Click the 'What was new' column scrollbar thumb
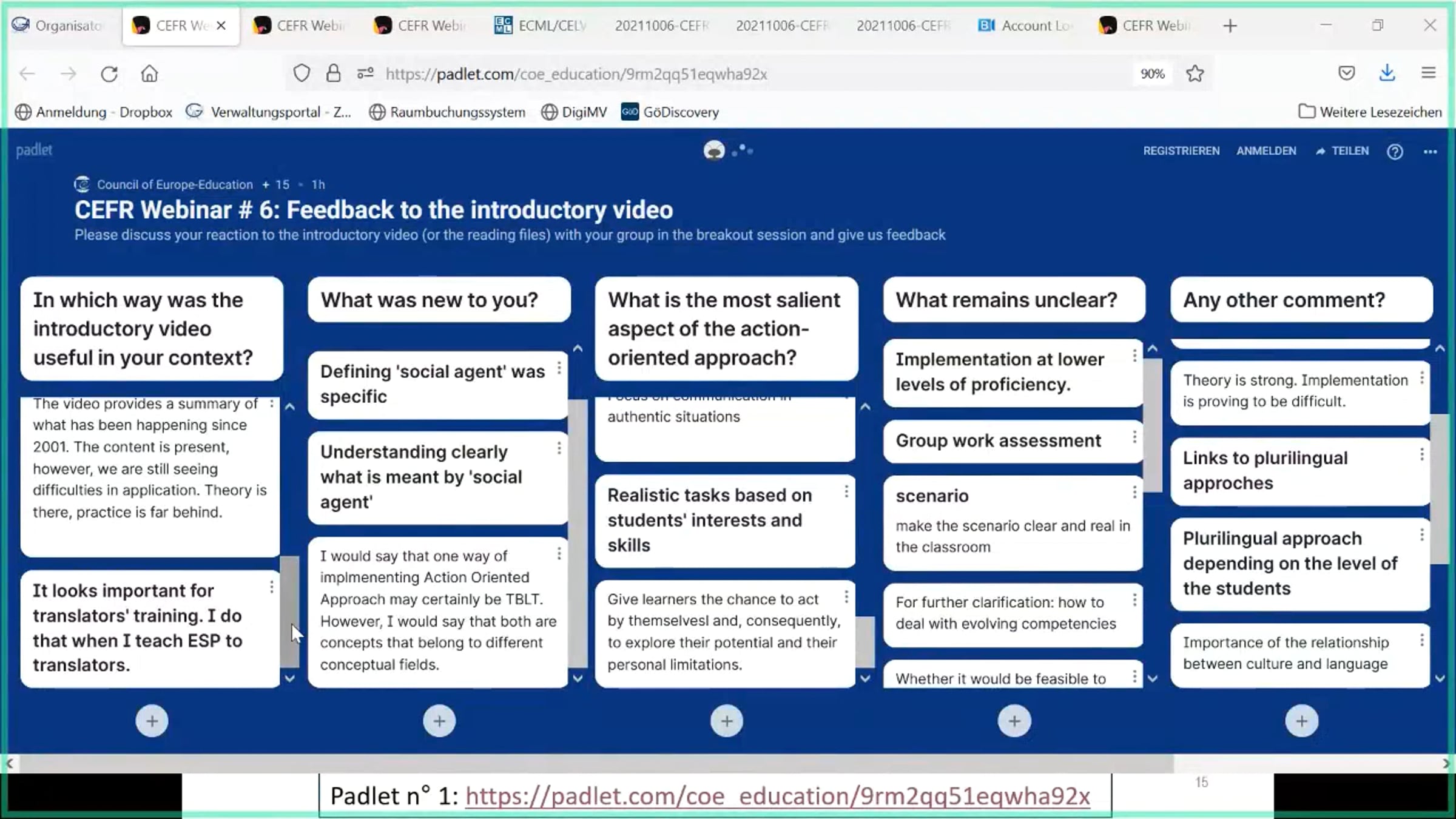The width and height of the screenshot is (1456, 819). pyautogui.click(x=578, y=534)
